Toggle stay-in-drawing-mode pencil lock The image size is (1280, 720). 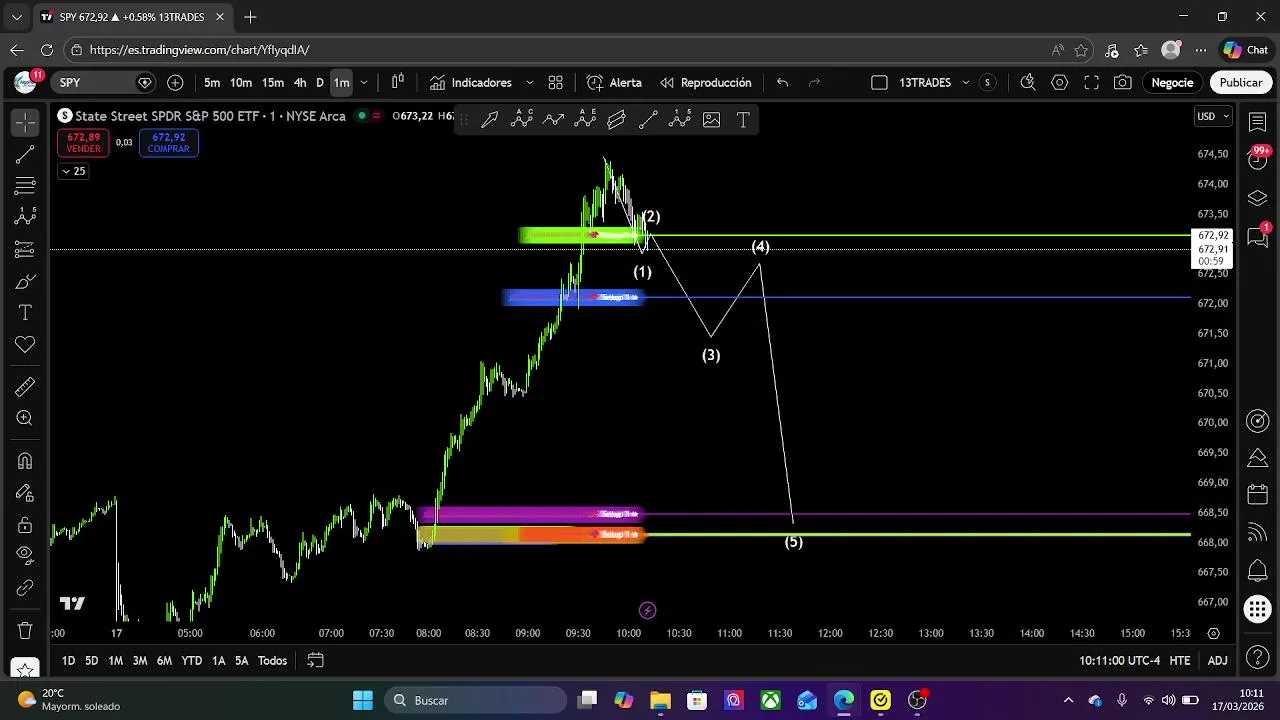(x=25, y=493)
